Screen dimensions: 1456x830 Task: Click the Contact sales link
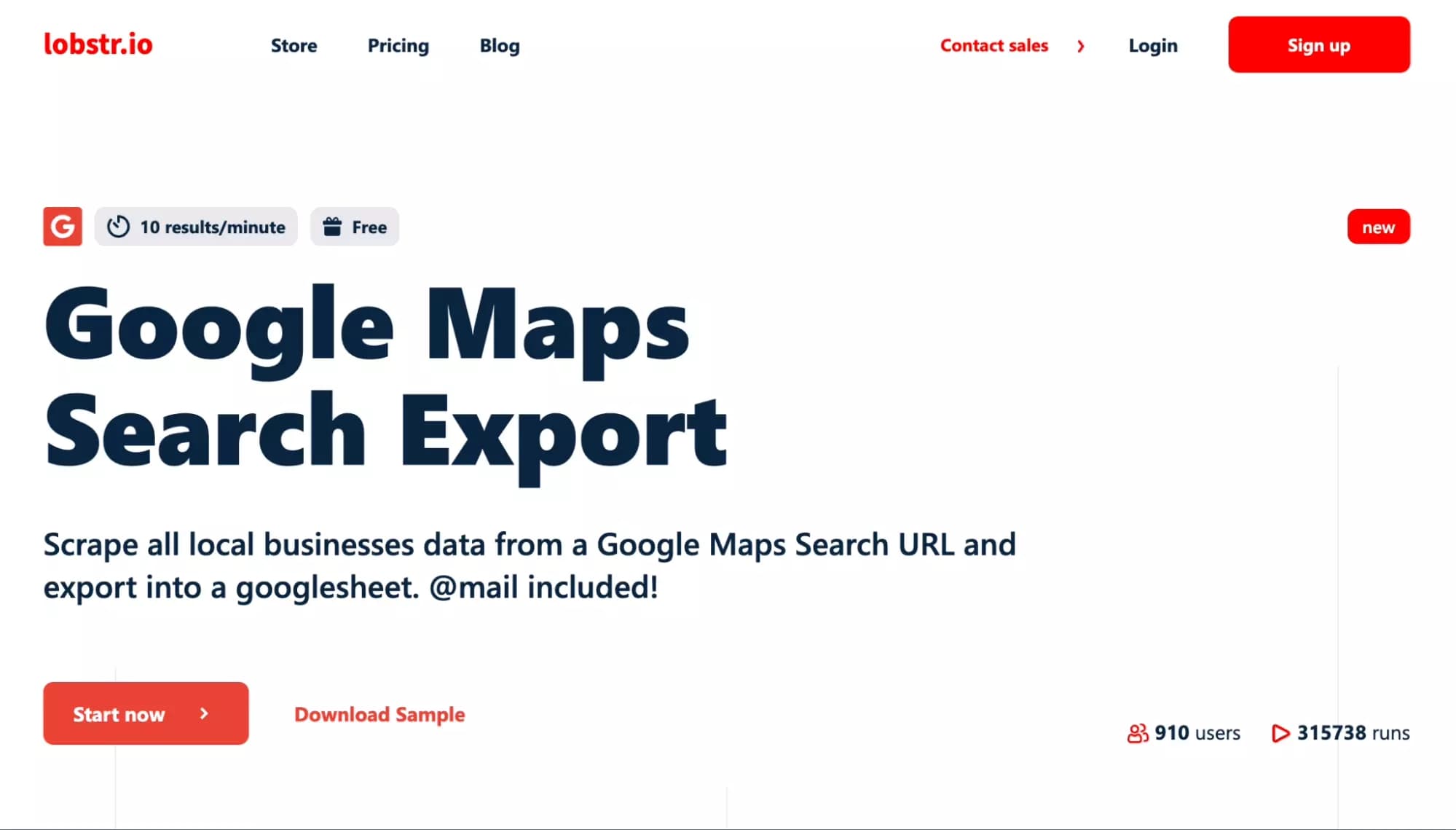994,45
